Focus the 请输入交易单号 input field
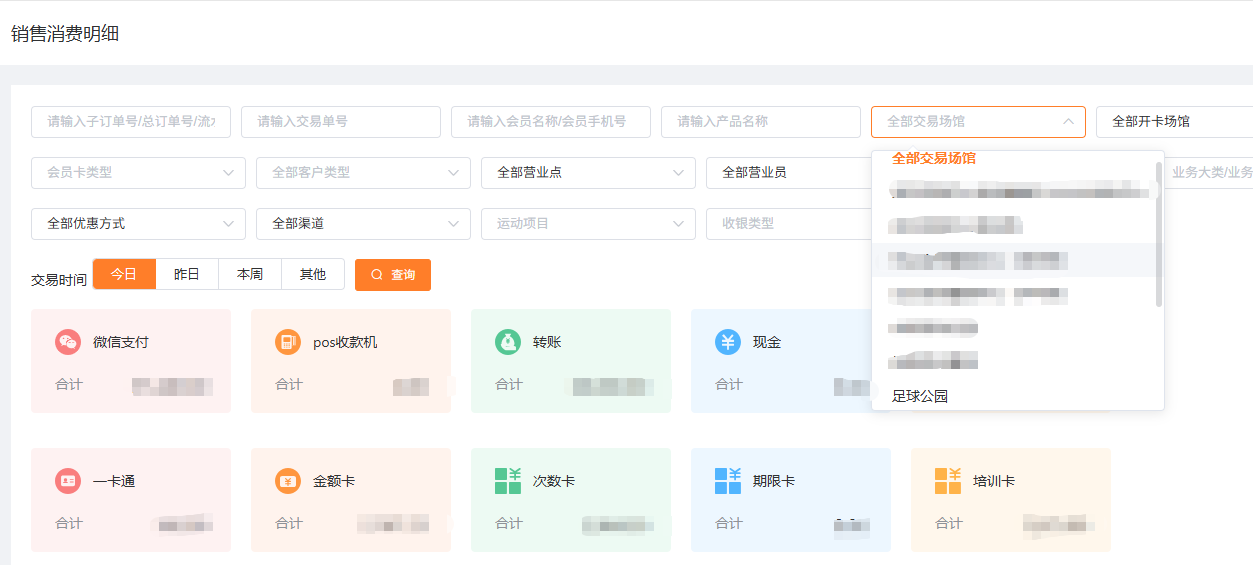1253x565 pixels. tap(340, 122)
